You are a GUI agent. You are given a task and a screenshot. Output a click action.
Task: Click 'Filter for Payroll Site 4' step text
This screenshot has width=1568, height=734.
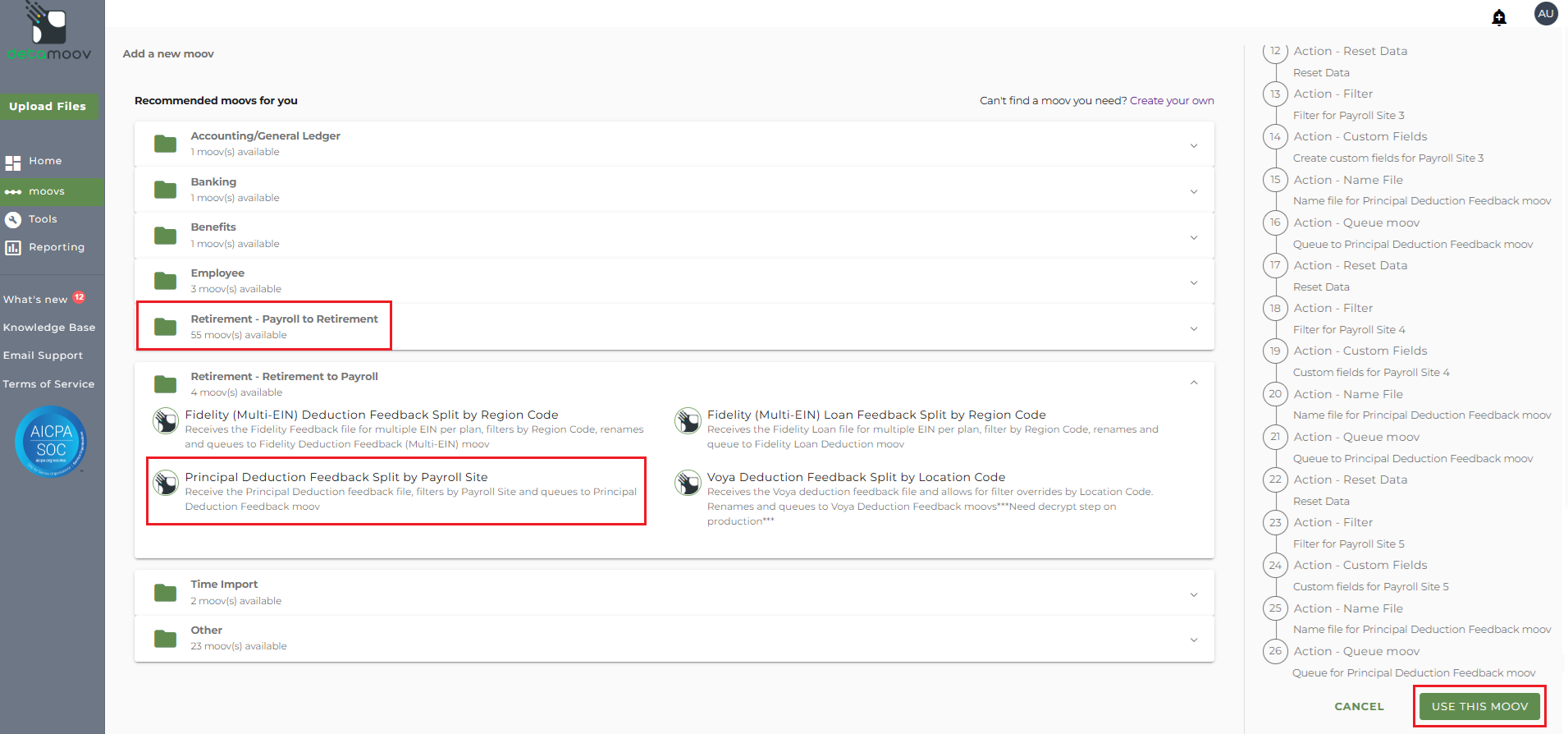pyautogui.click(x=1349, y=330)
